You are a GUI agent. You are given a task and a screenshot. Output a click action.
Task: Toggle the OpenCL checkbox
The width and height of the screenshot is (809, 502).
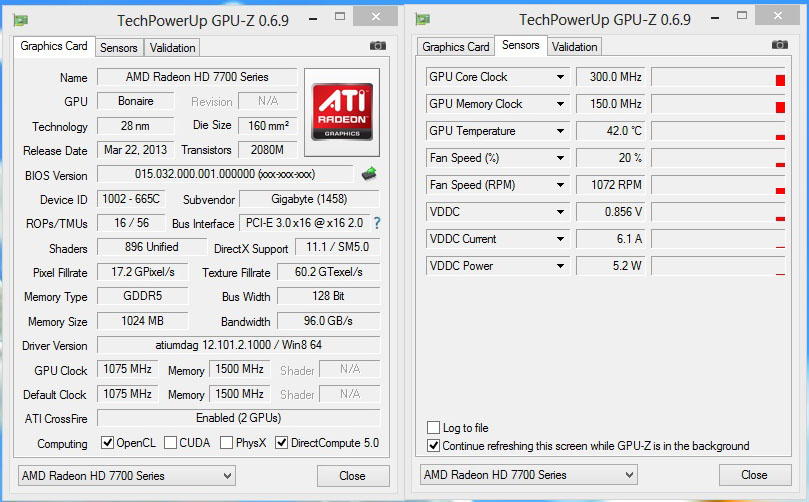107,443
